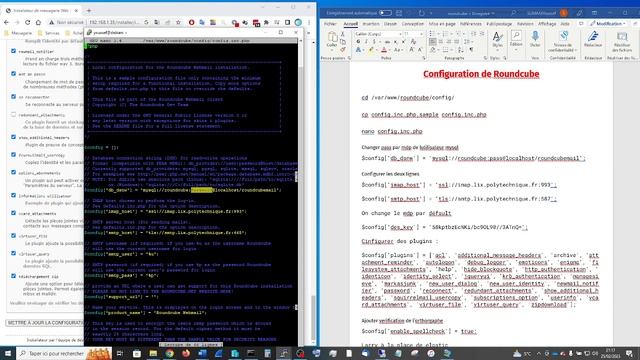Open the Messagerie bookmark folder in Chrome
Viewport: 640px width, 360px height.
click(x=18, y=33)
